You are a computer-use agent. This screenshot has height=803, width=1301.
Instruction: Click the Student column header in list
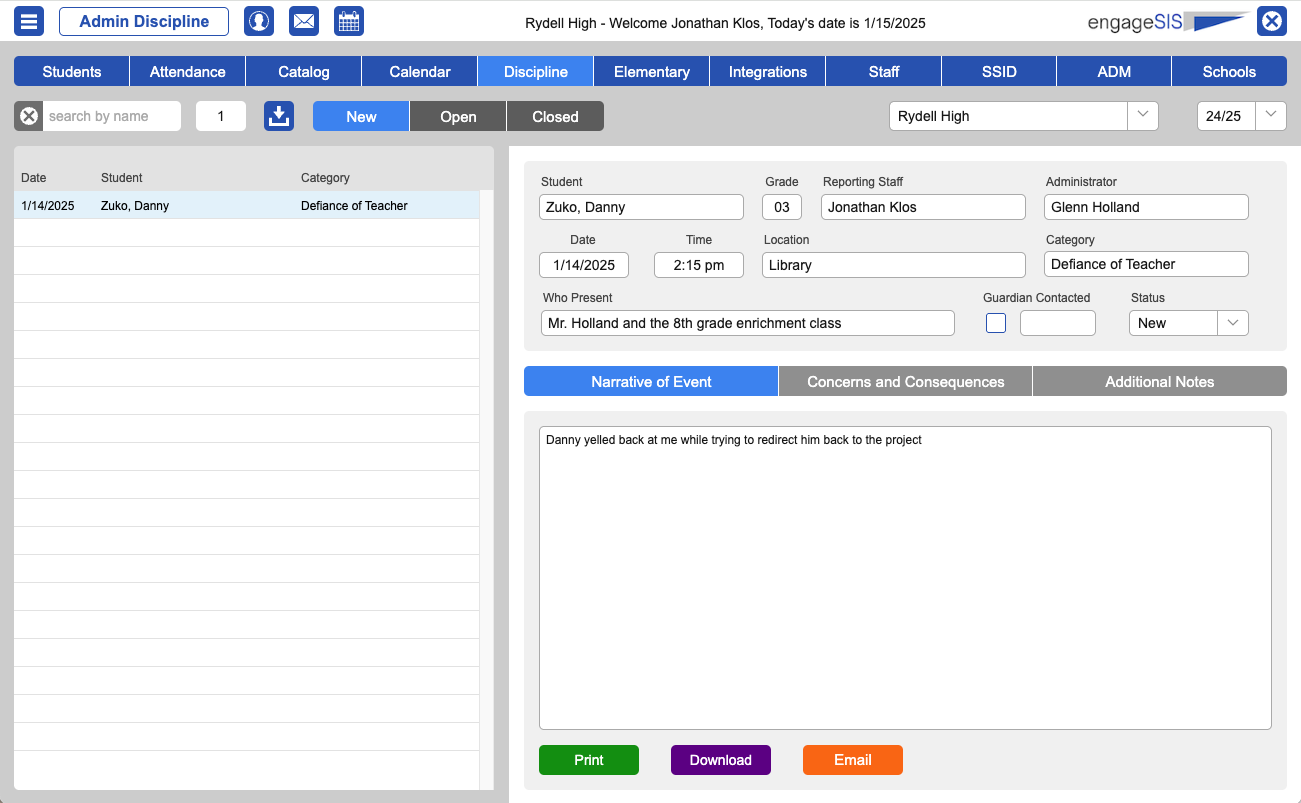(122, 178)
